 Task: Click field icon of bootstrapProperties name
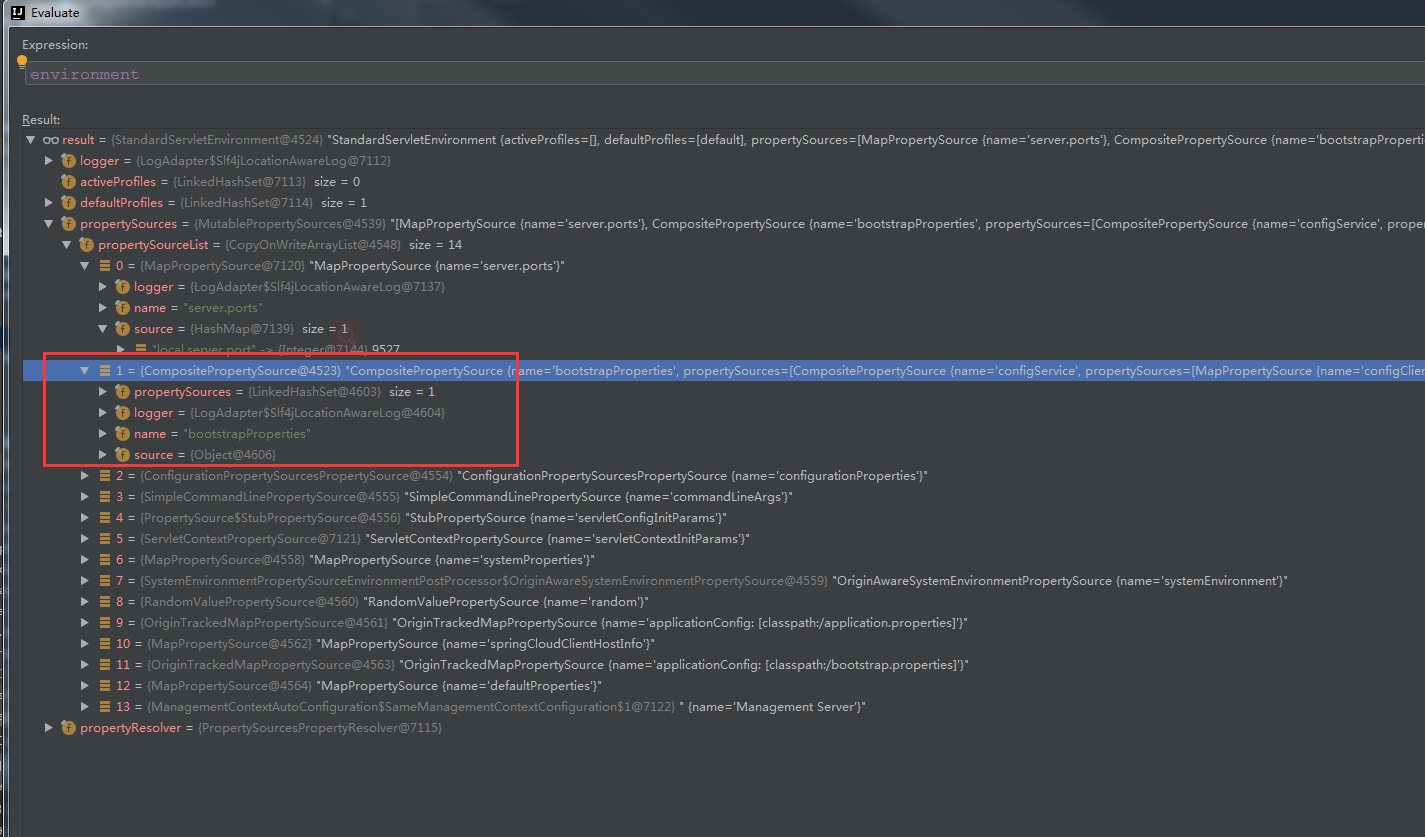(122, 434)
